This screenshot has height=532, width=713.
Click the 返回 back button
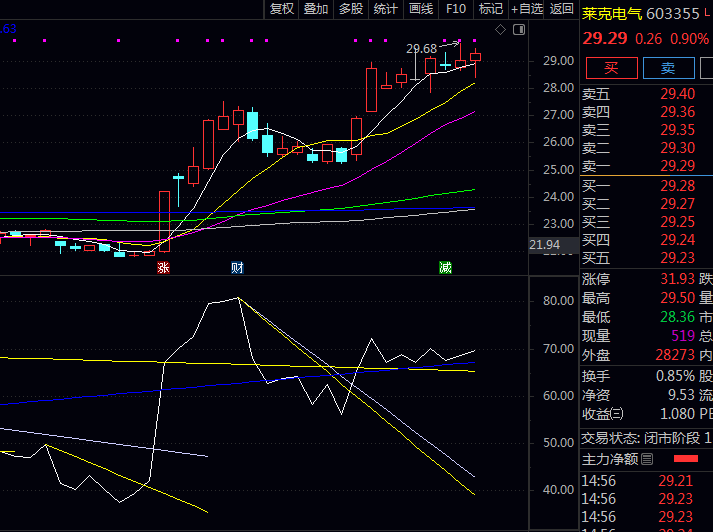(x=561, y=9)
